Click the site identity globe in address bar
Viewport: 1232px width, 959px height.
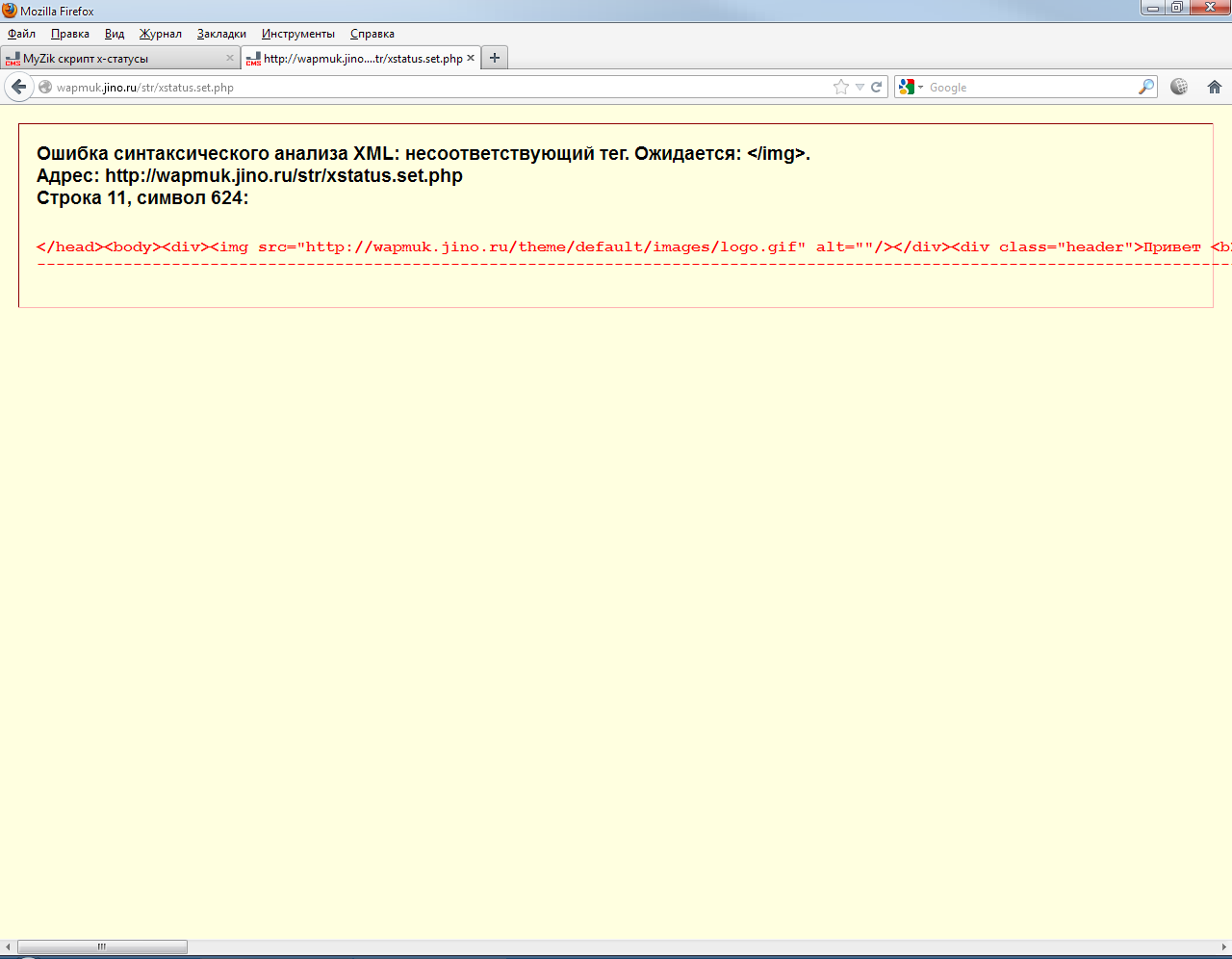[45, 87]
